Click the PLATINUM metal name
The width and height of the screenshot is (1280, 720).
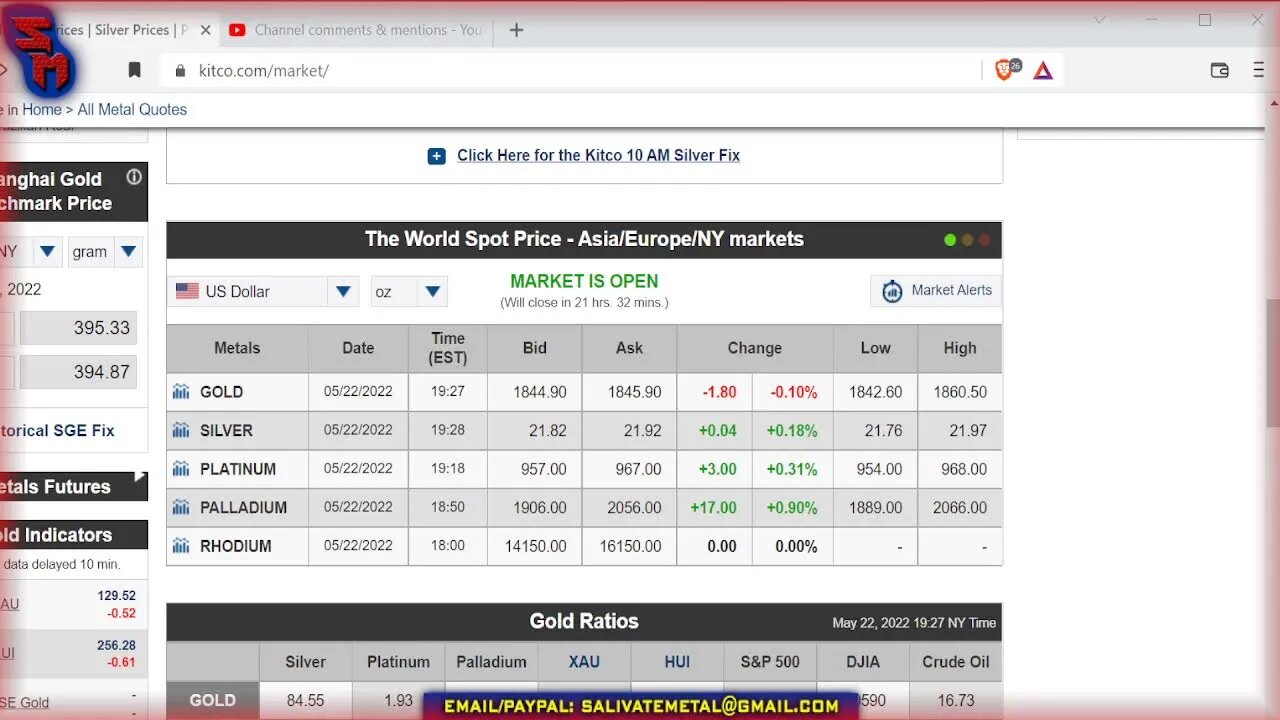point(238,469)
